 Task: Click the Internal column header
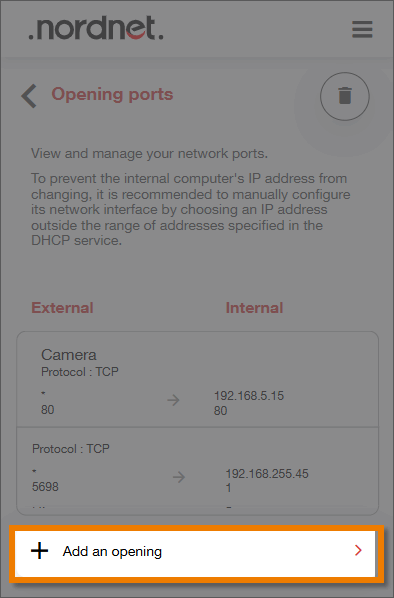point(254,308)
